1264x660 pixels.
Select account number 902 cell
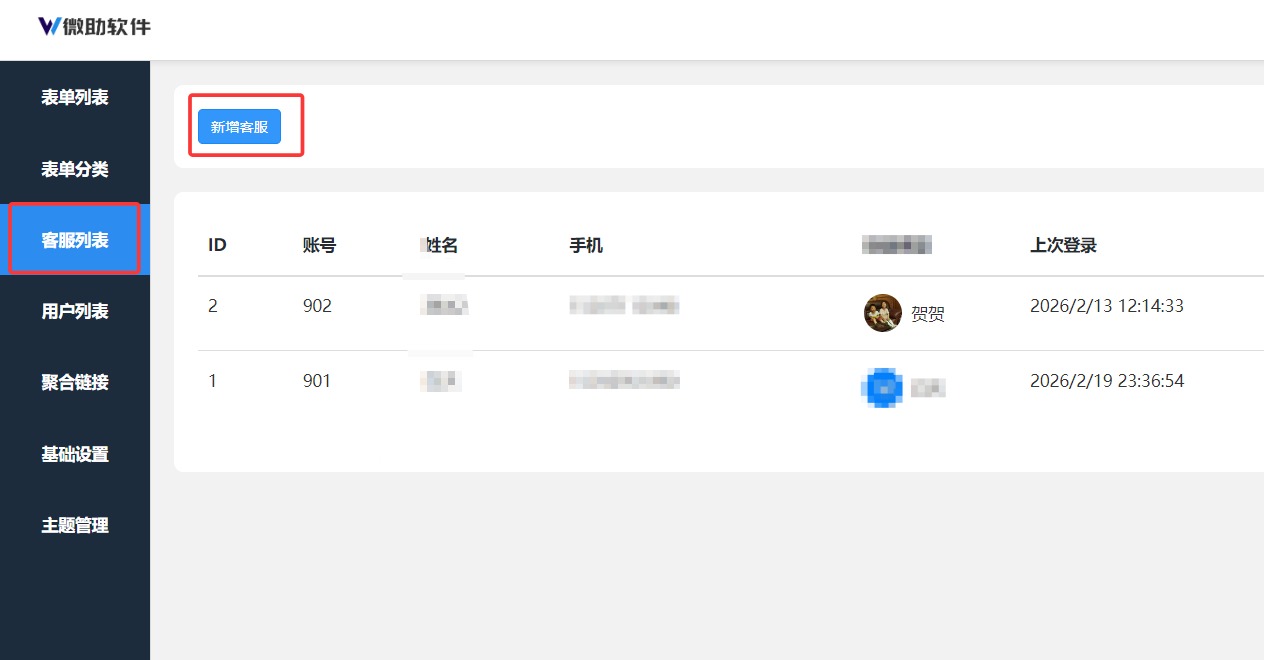point(317,306)
